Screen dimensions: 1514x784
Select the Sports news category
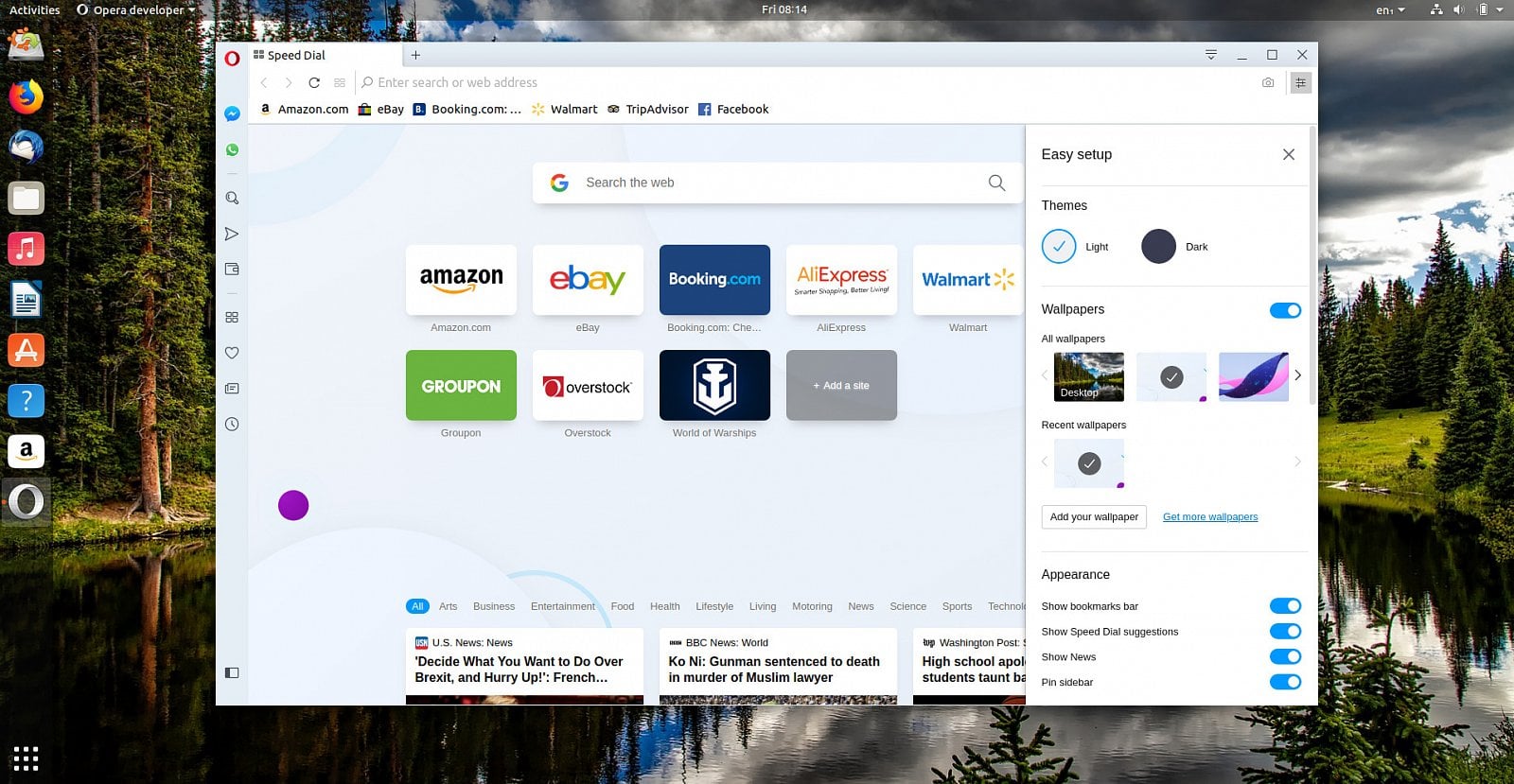pos(957,606)
